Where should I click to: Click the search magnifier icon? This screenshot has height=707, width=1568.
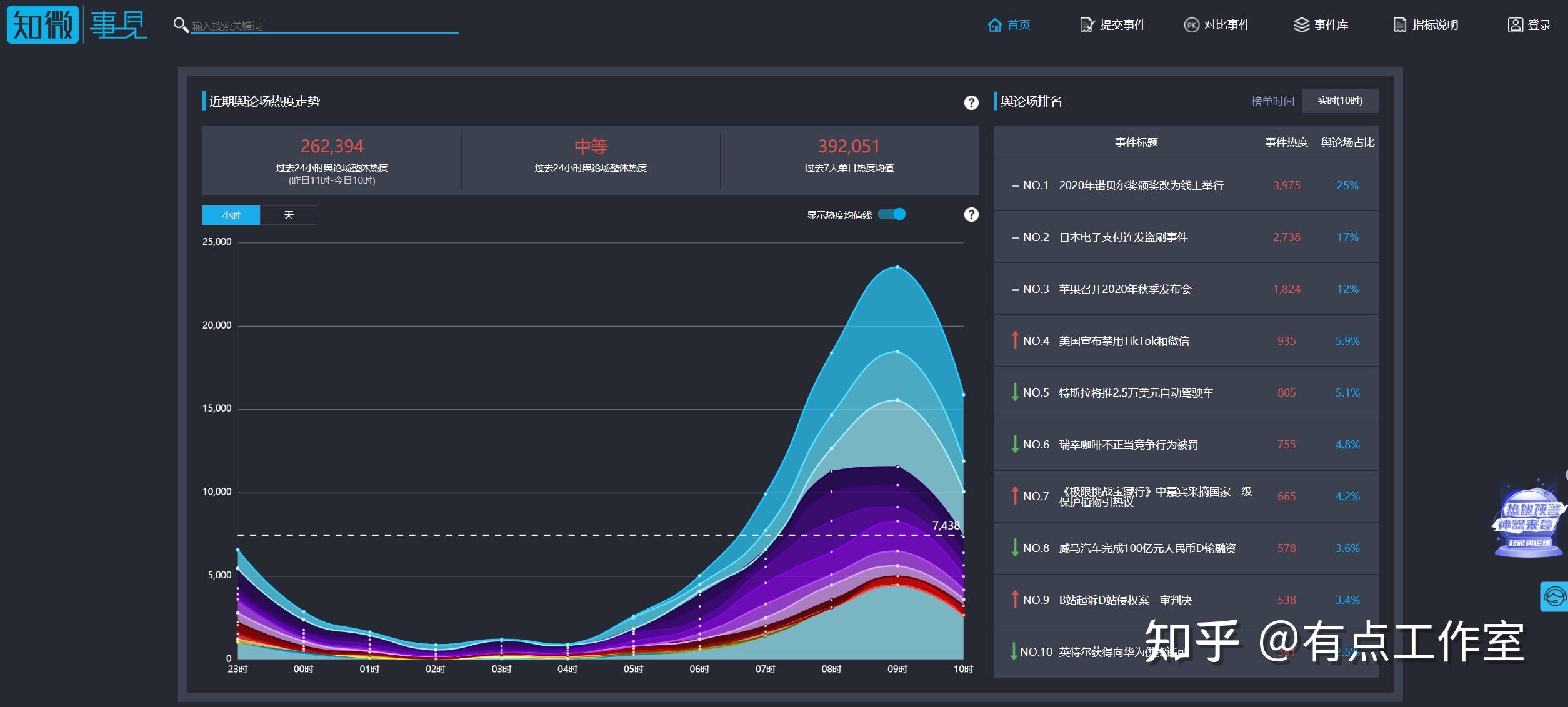click(181, 25)
